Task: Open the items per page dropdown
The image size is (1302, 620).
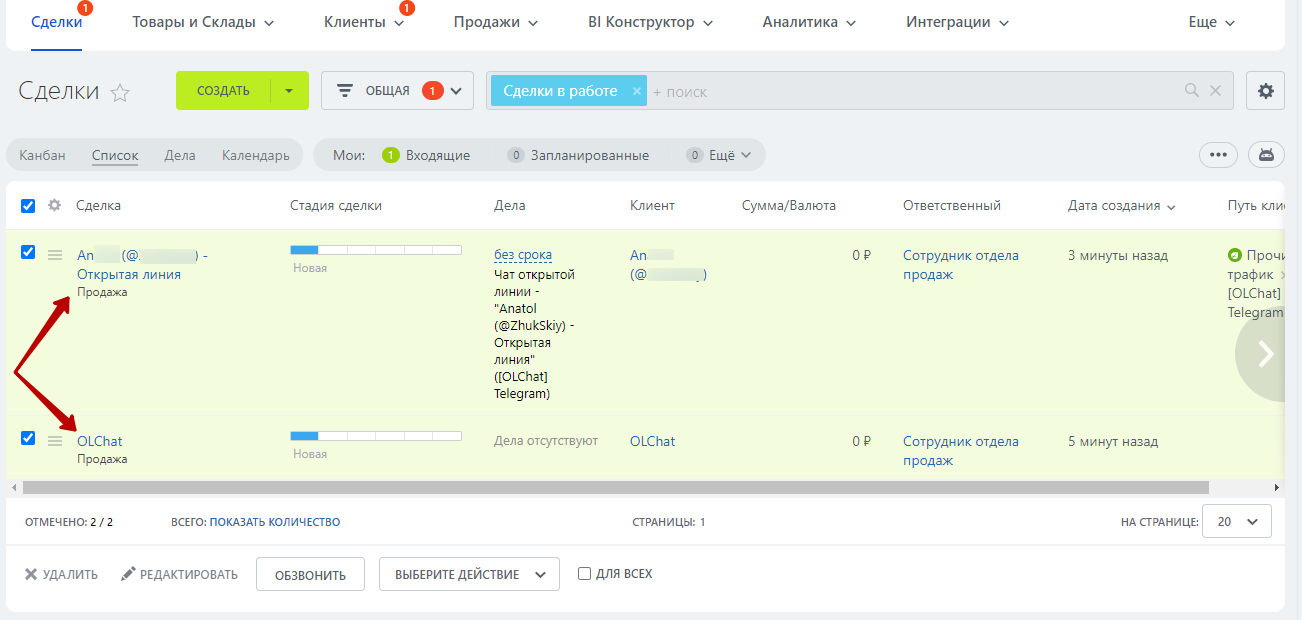Action: click(1236, 522)
